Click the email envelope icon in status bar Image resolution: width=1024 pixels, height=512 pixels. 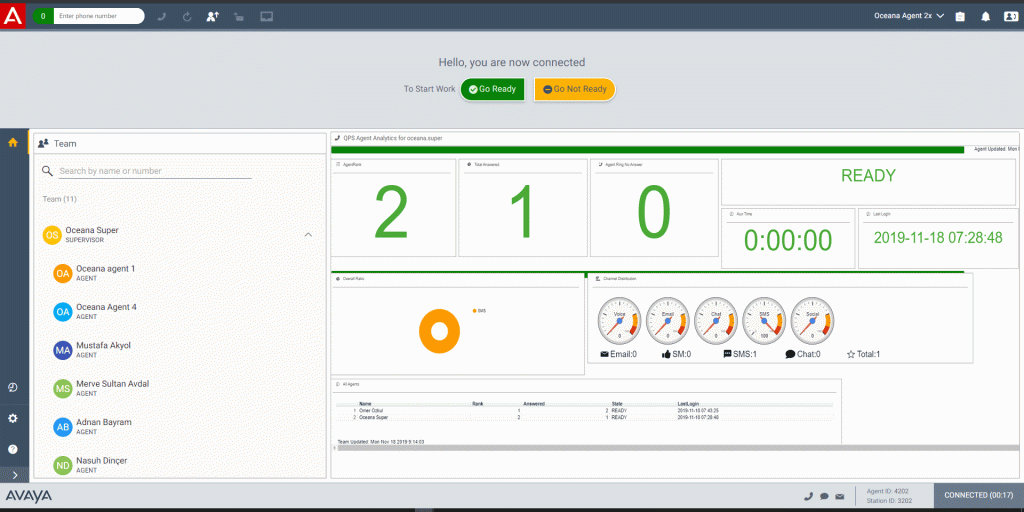839,496
